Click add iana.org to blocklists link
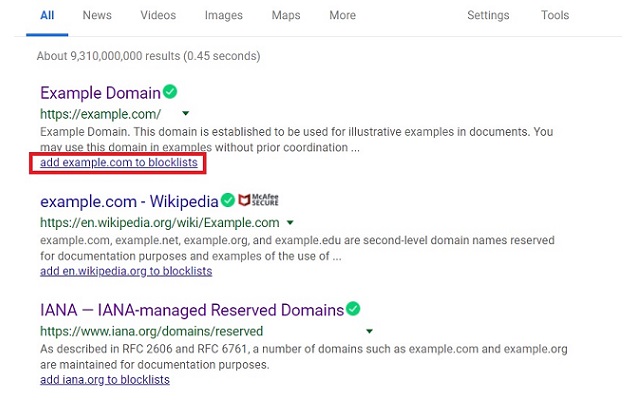This screenshot has width=640, height=400. (105, 380)
